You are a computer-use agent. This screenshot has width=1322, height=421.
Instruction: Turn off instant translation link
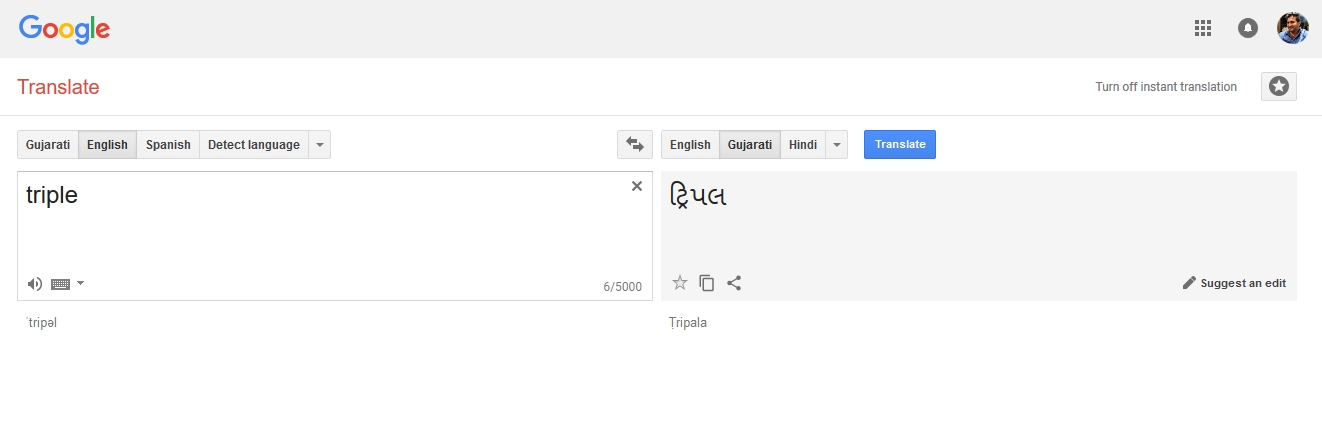tap(1166, 87)
